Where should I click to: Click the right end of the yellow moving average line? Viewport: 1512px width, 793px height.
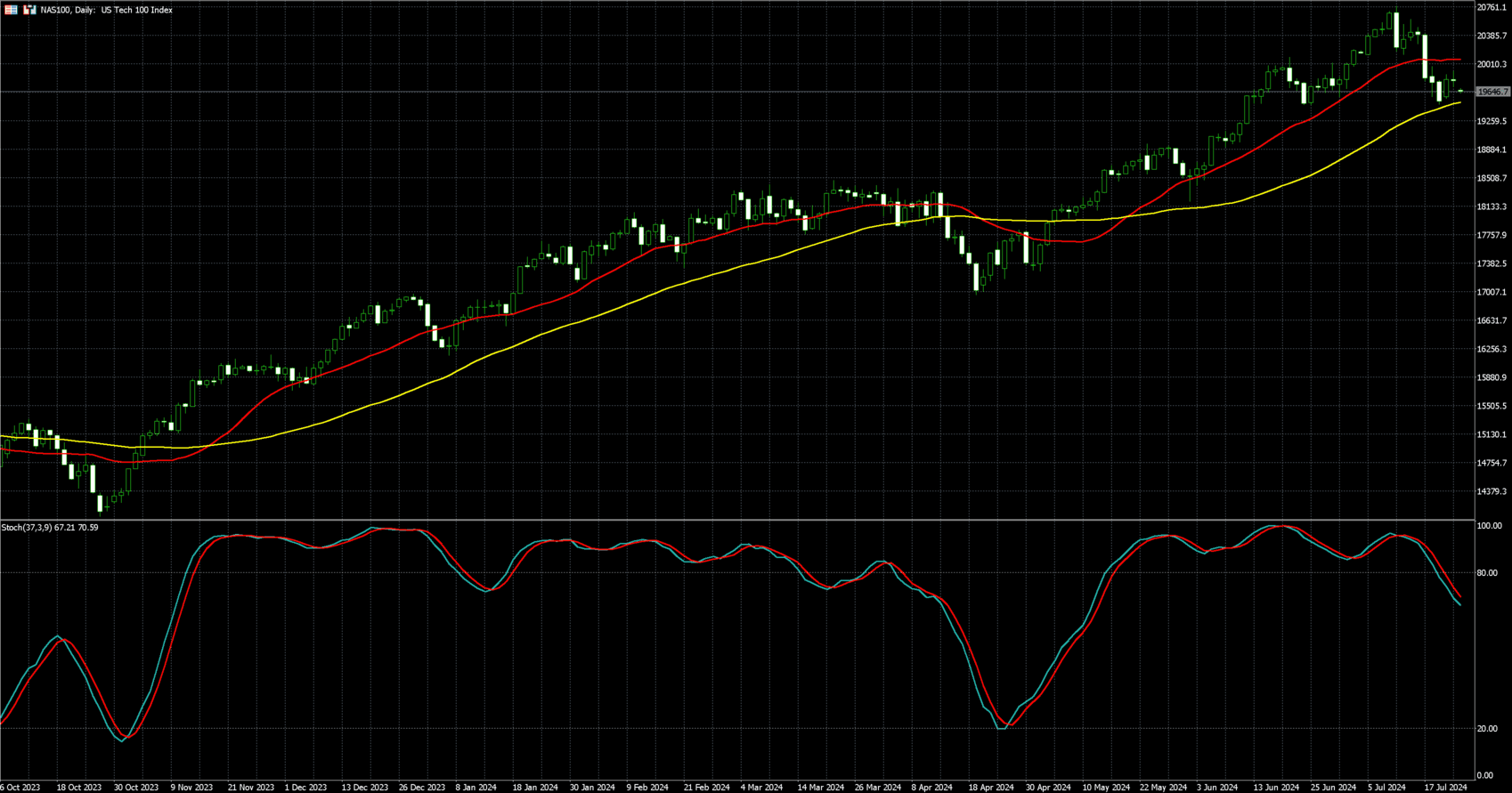(1459, 103)
